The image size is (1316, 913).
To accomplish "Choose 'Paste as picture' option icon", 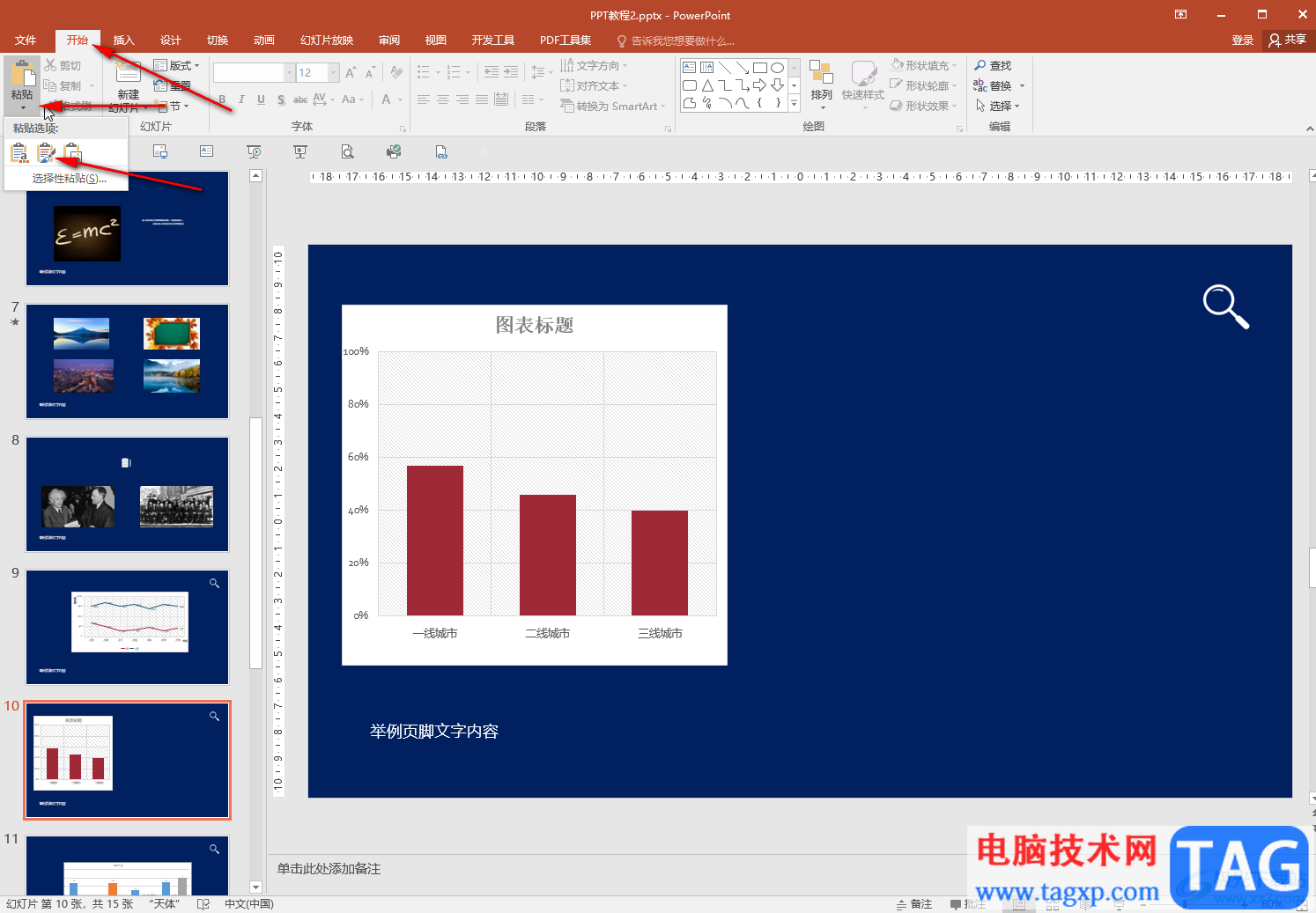I will 73,153.
